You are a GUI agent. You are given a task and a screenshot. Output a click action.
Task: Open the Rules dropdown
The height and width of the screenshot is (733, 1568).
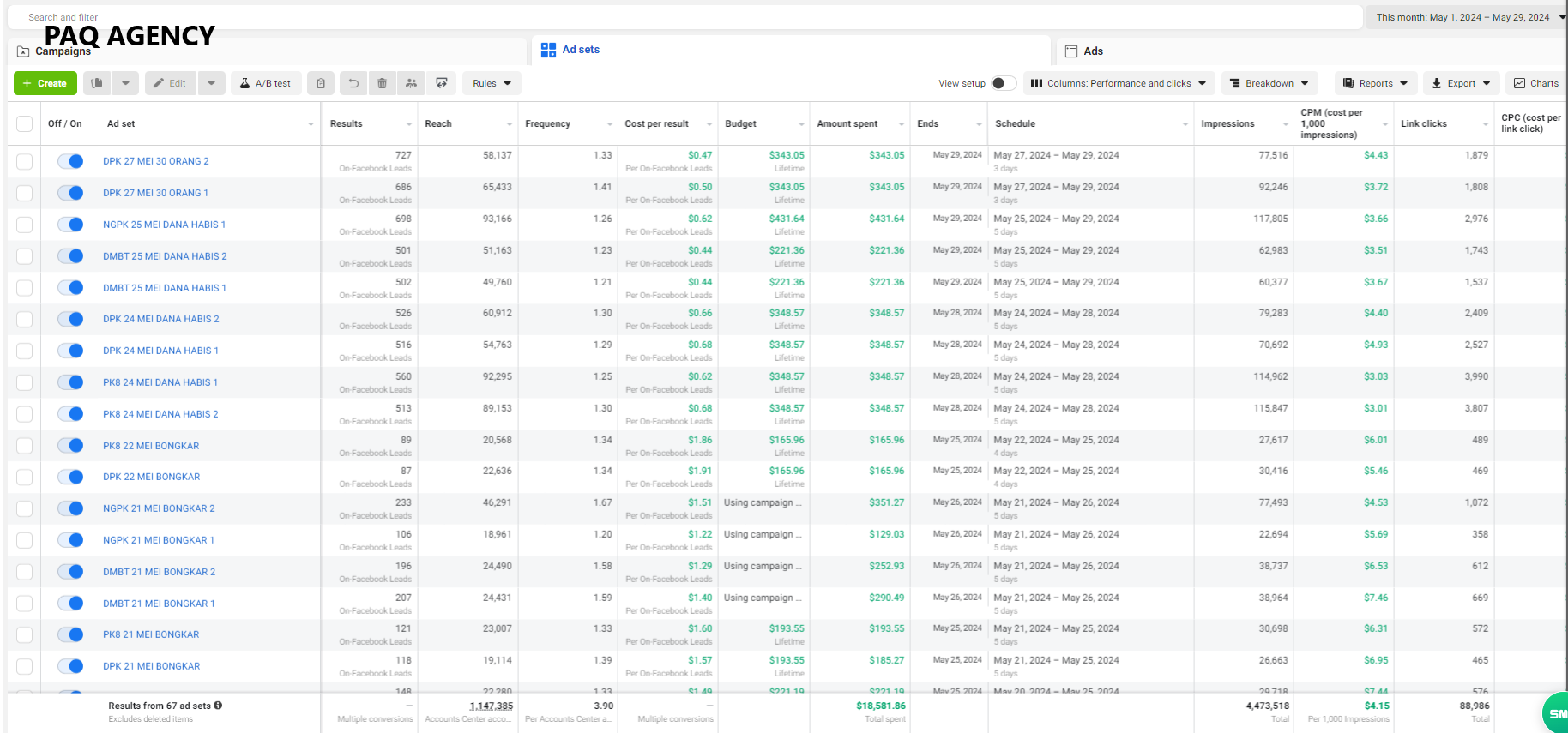[492, 83]
